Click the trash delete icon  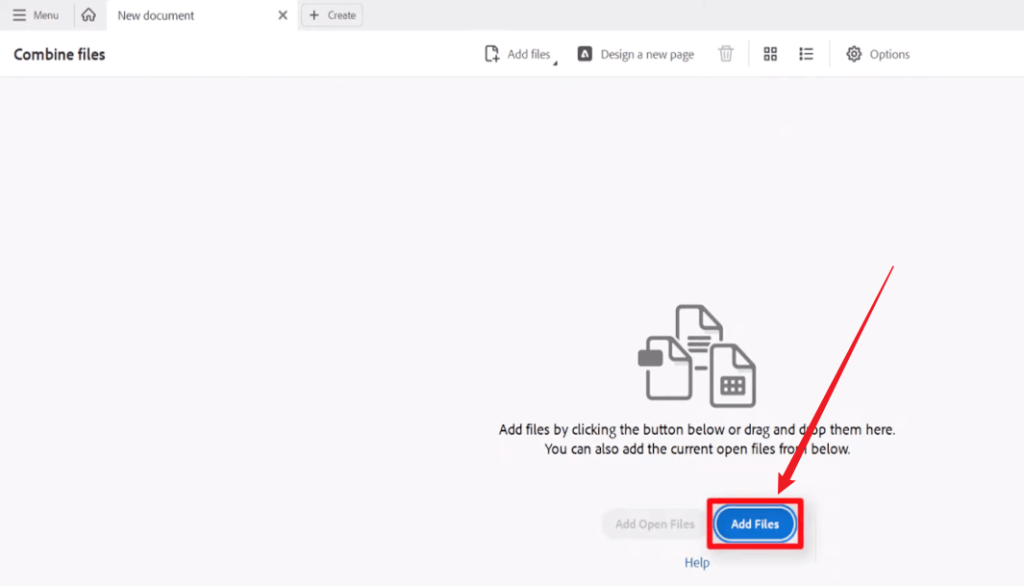click(x=727, y=53)
